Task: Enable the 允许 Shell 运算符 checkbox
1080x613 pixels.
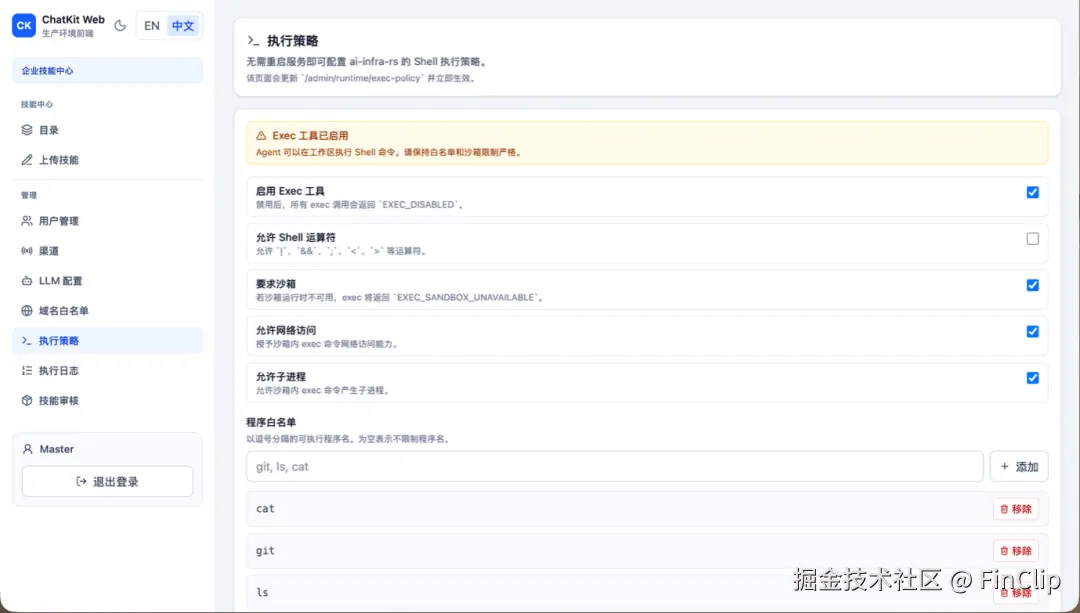Action: 1033,238
